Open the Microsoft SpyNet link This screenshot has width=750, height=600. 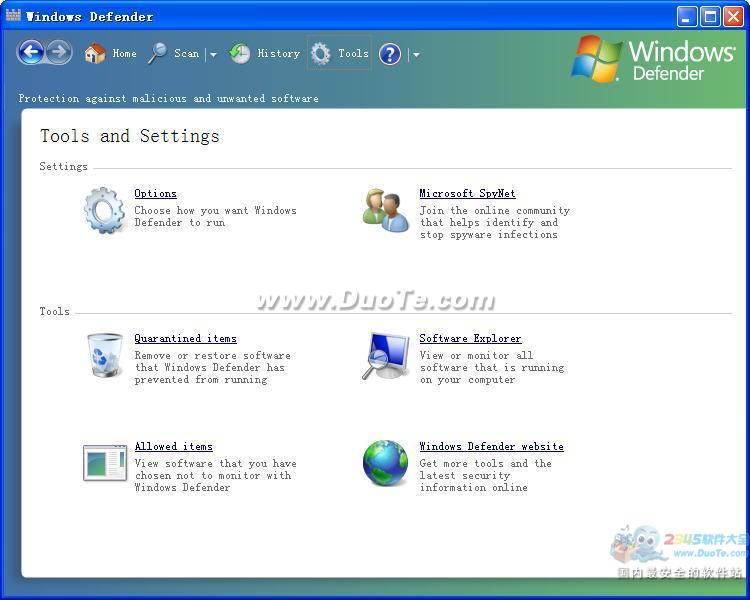(467, 194)
